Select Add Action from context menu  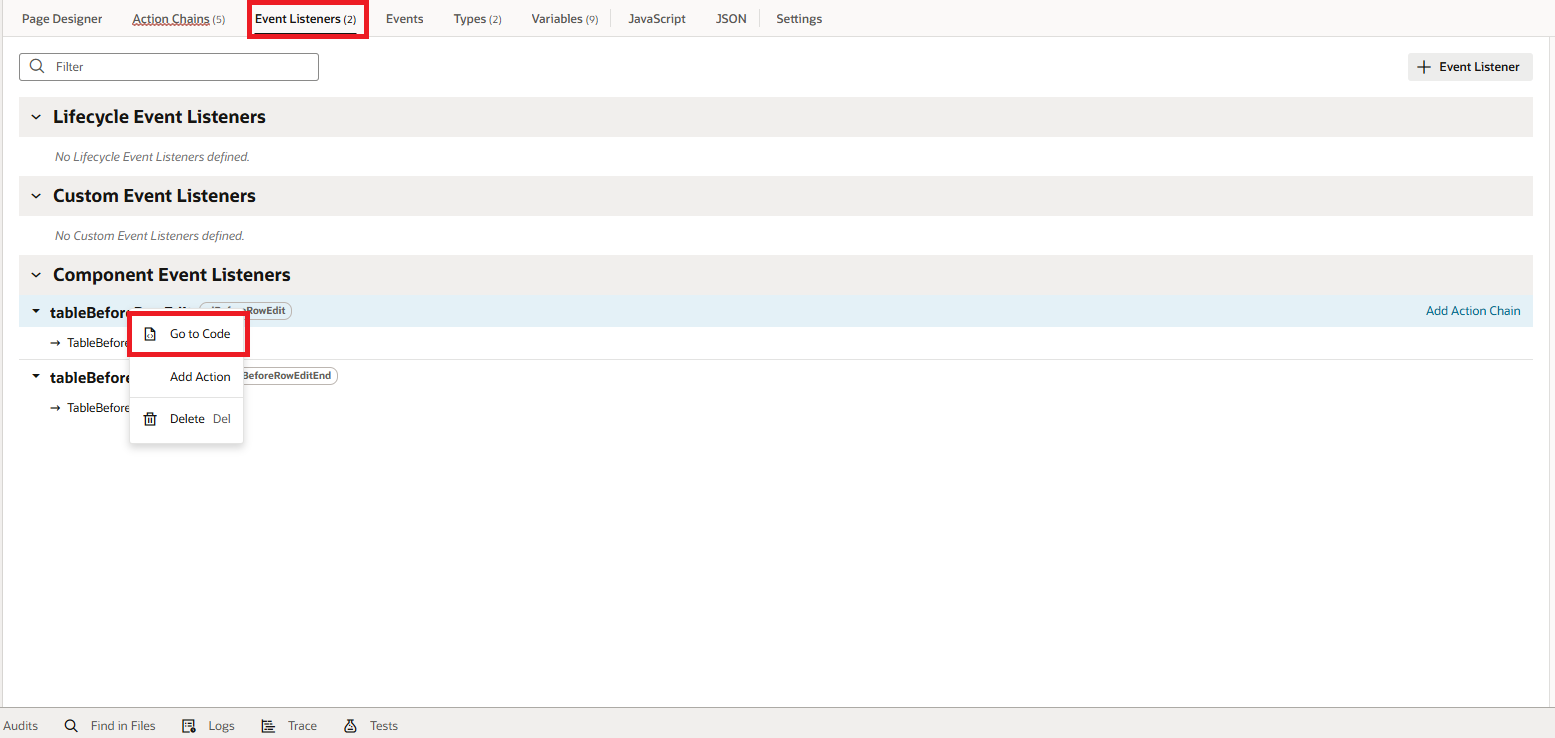click(x=200, y=377)
